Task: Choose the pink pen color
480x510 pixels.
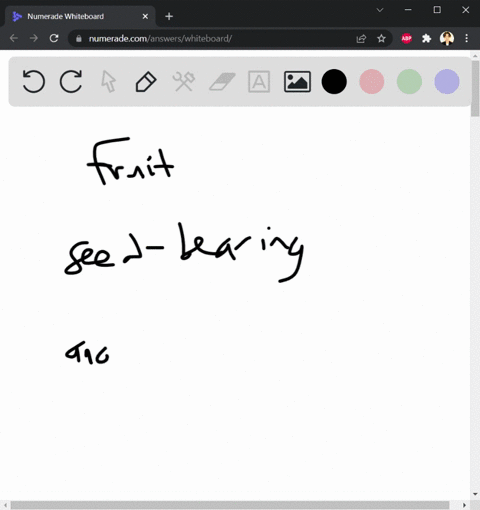Action: (x=372, y=82)
